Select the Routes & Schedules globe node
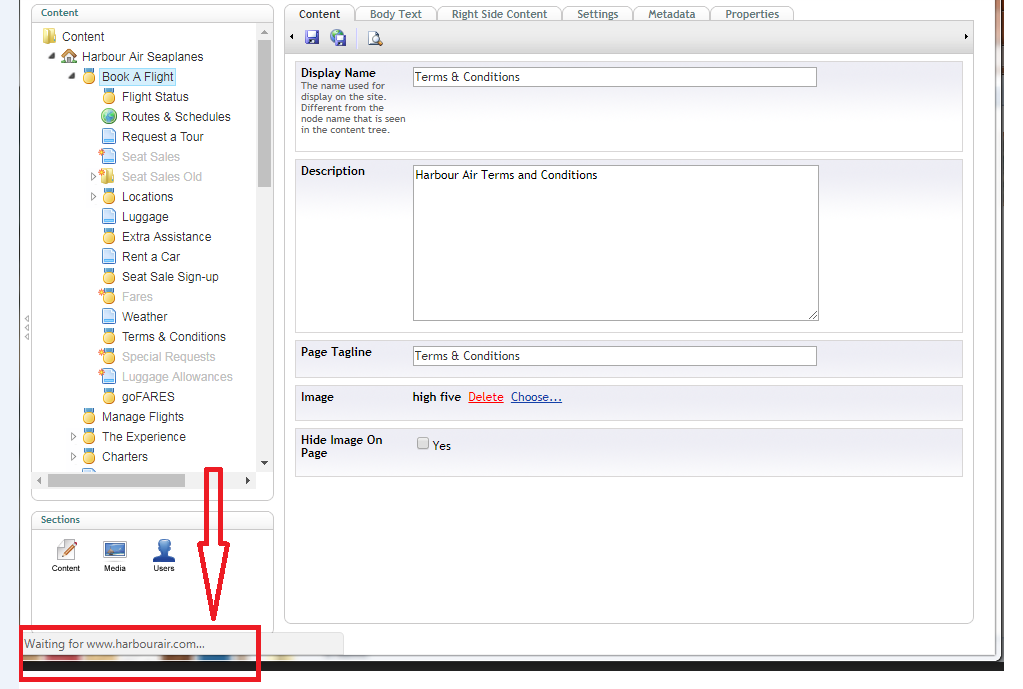 click(x=109, y=117)
